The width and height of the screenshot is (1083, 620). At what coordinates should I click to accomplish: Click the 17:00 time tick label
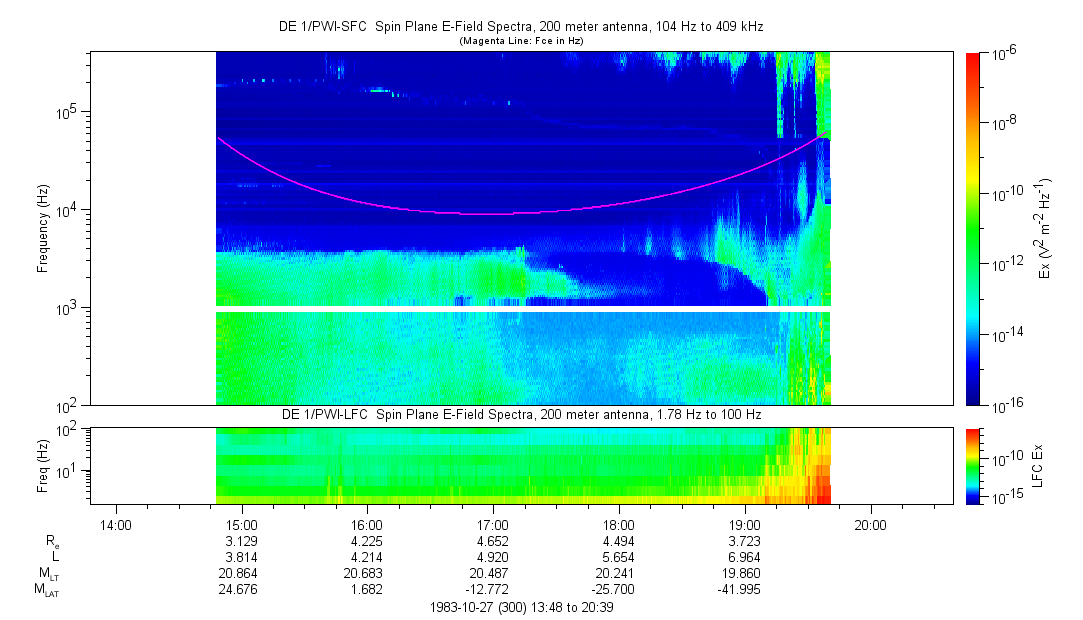tap(492, 525)
